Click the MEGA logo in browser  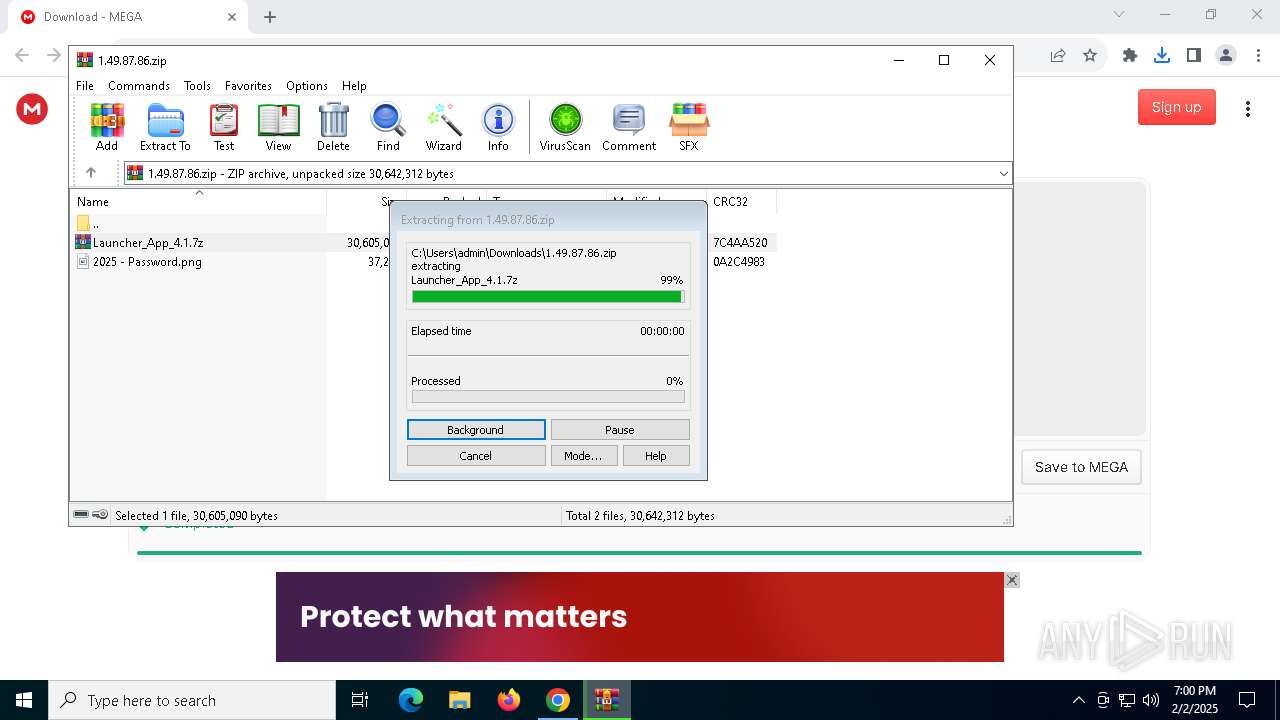pyautogui.click(x=32, y=109)
